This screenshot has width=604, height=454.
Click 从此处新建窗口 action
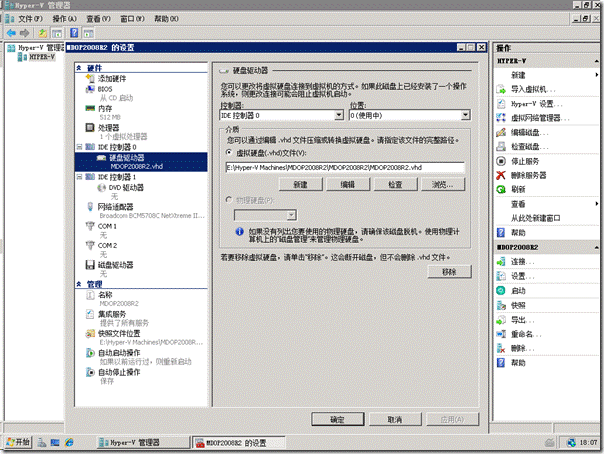tap(535, 218)
